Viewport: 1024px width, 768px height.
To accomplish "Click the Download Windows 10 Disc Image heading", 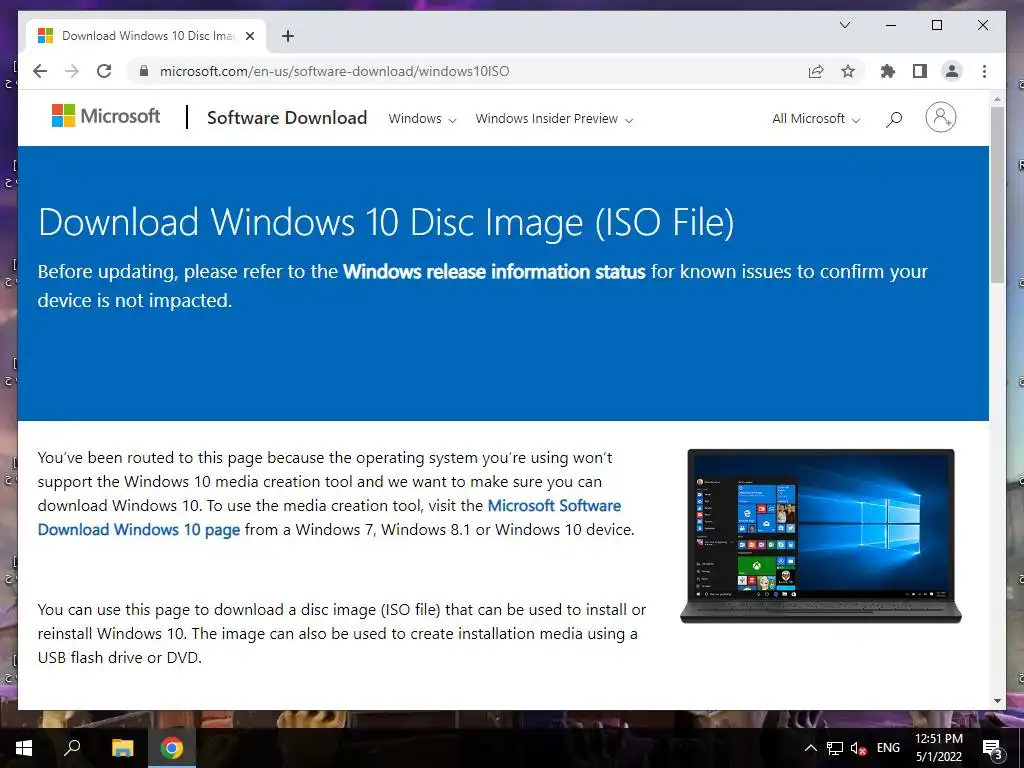I will coord(386,222).
